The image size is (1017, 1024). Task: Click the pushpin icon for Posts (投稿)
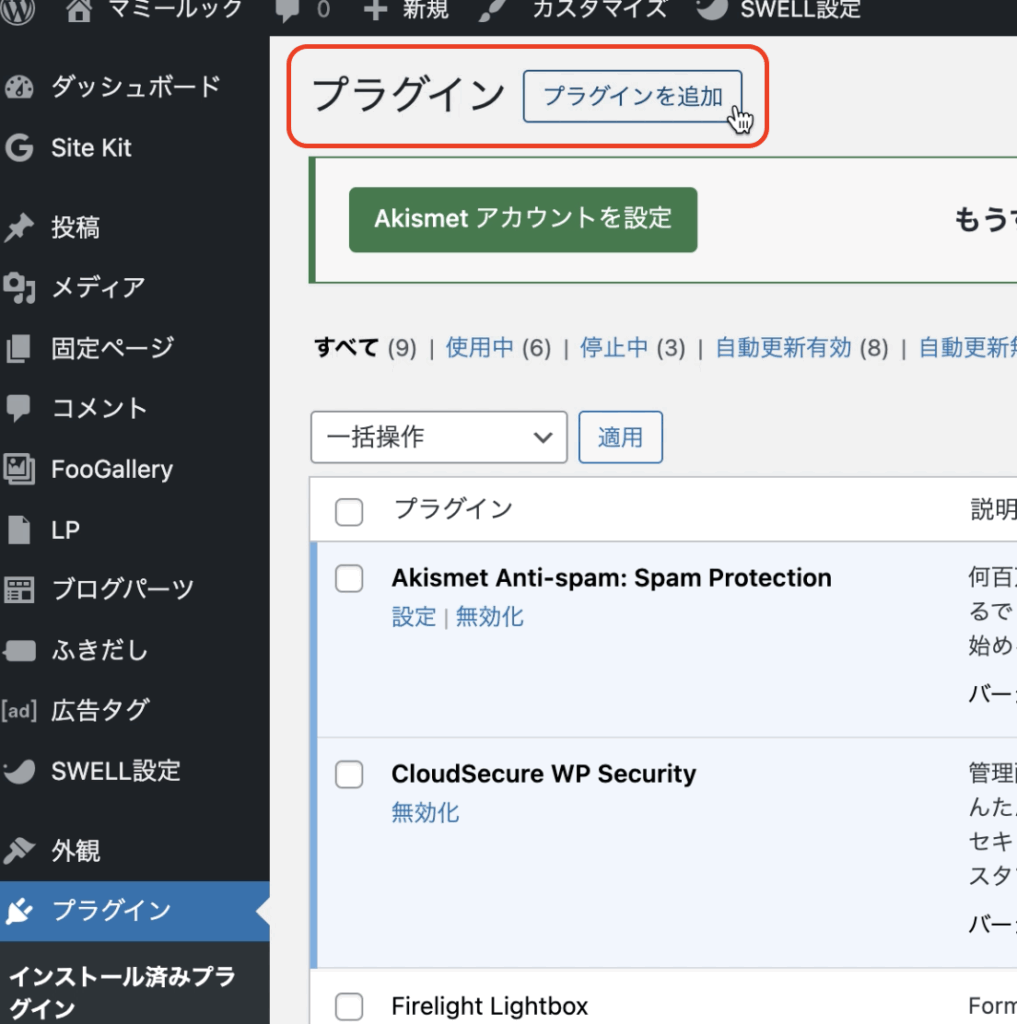(19, 228)
